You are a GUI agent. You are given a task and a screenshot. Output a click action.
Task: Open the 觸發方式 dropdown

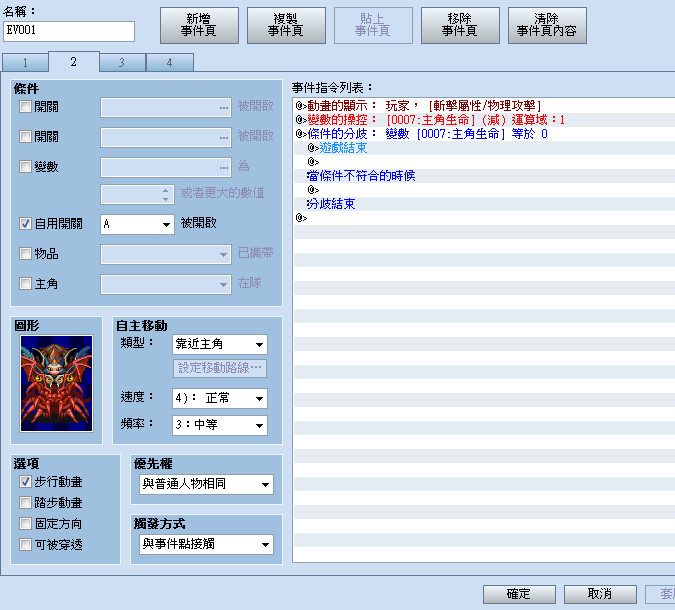coord(206,545)
